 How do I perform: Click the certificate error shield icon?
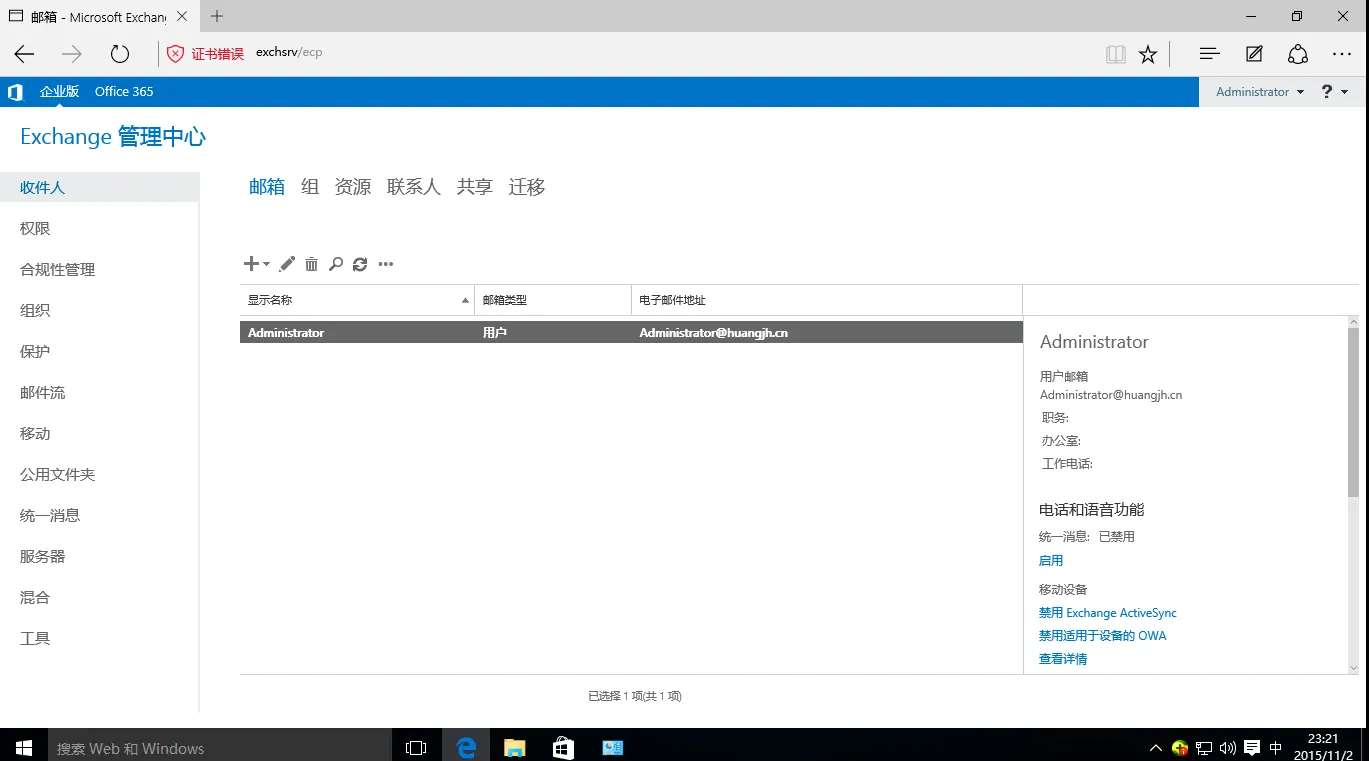(175, 54)
